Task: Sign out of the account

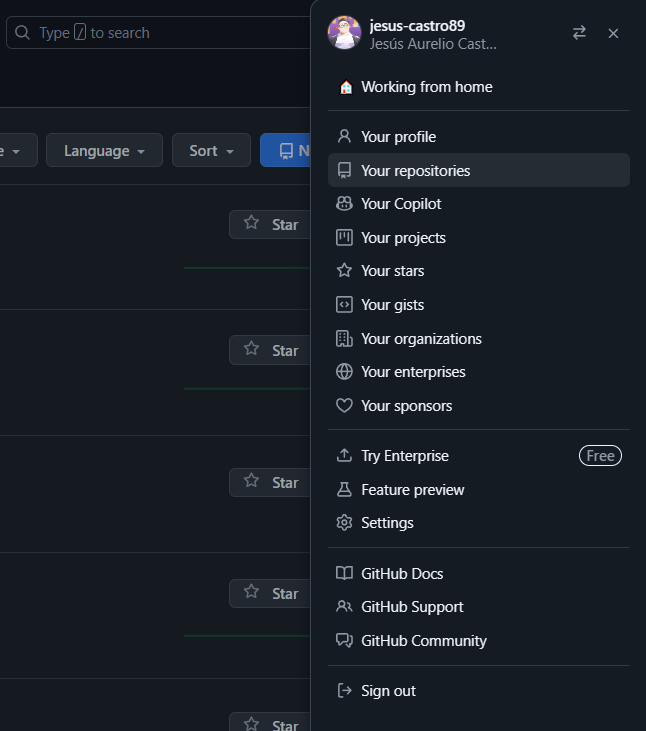Action: pos(479,690)
